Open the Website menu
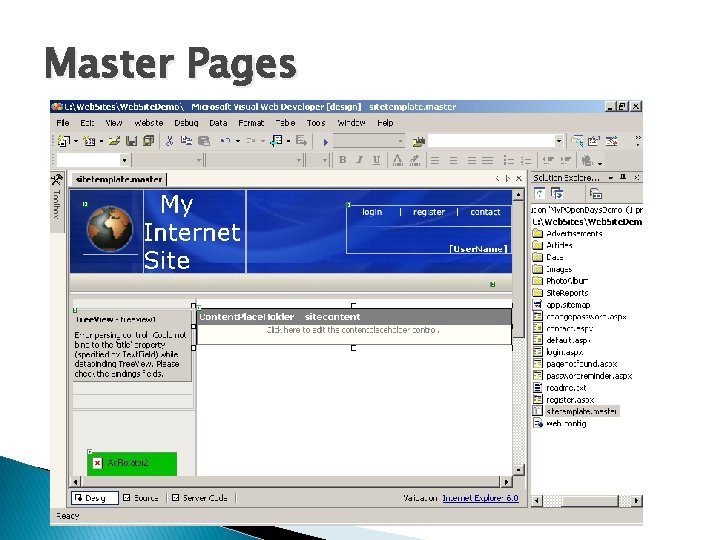The image size is (720, 540). (x=148, y=123)
